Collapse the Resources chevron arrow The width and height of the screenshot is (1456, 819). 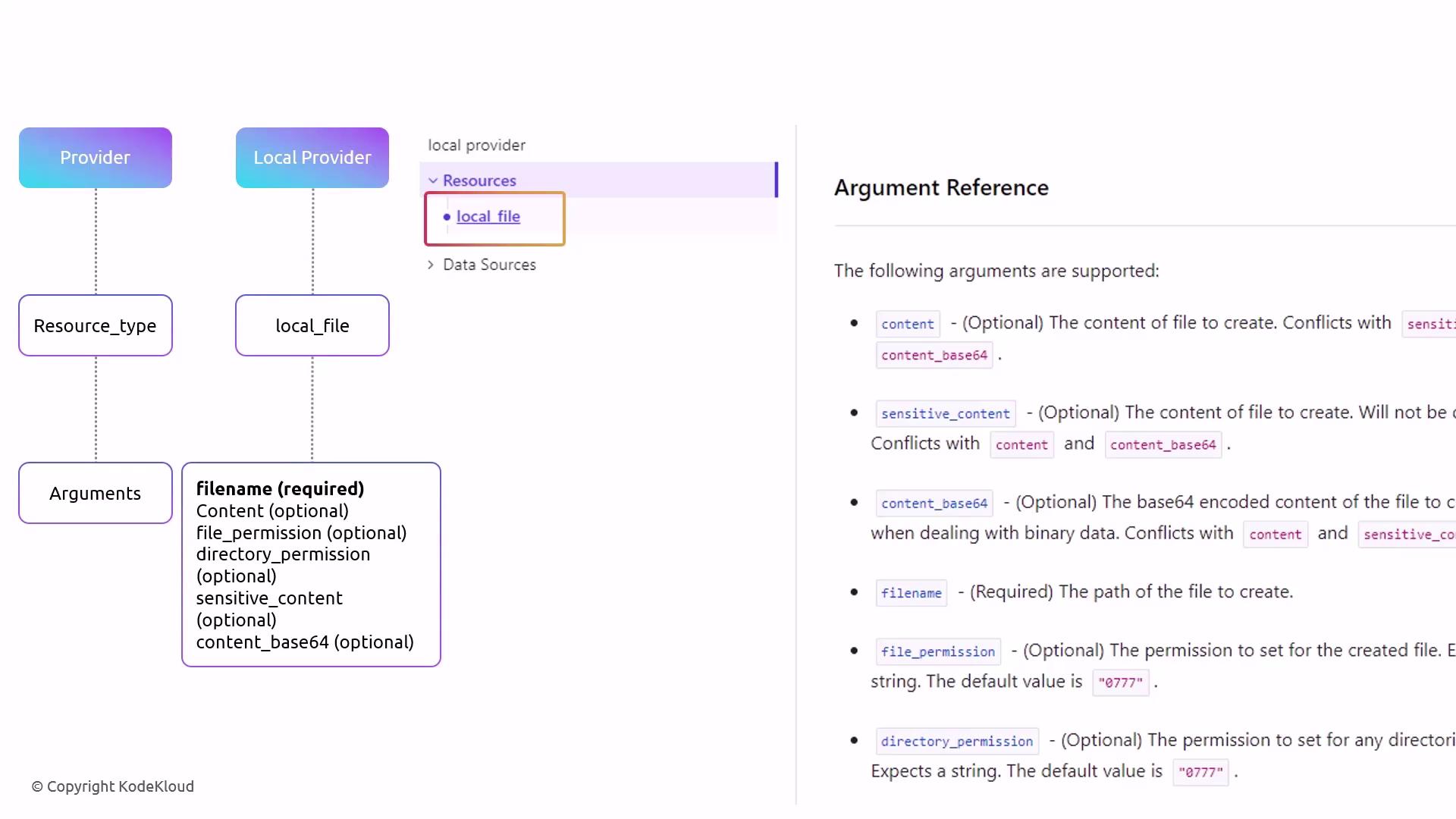point(433,180)
